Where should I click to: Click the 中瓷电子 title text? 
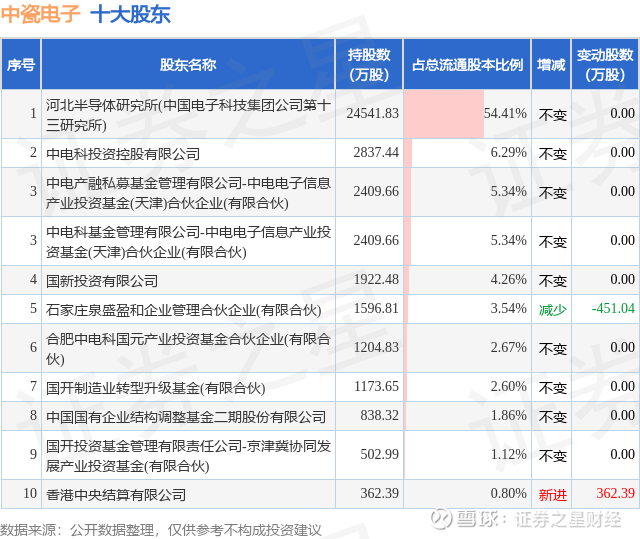(40, 14)
